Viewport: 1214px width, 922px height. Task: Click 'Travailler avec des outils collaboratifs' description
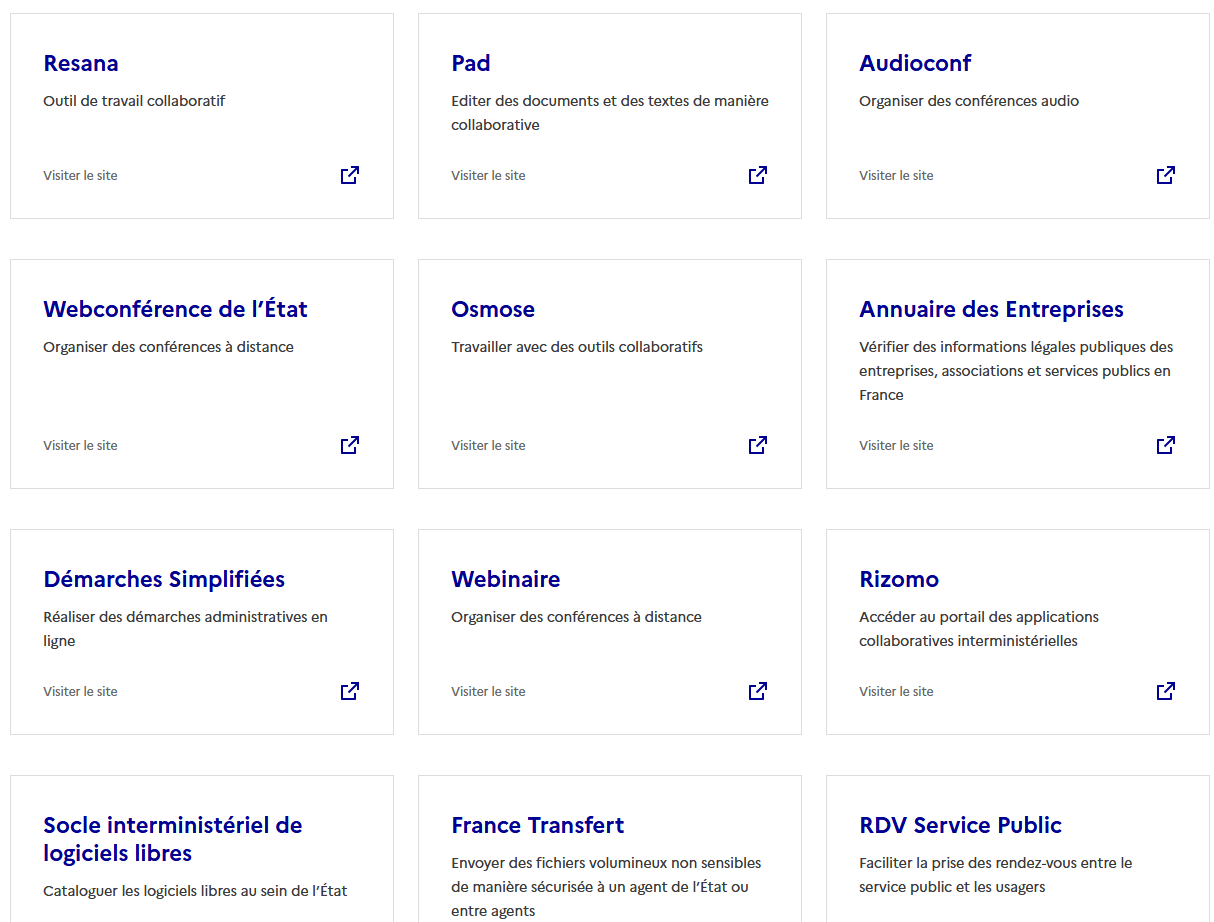tap(577, 347)
